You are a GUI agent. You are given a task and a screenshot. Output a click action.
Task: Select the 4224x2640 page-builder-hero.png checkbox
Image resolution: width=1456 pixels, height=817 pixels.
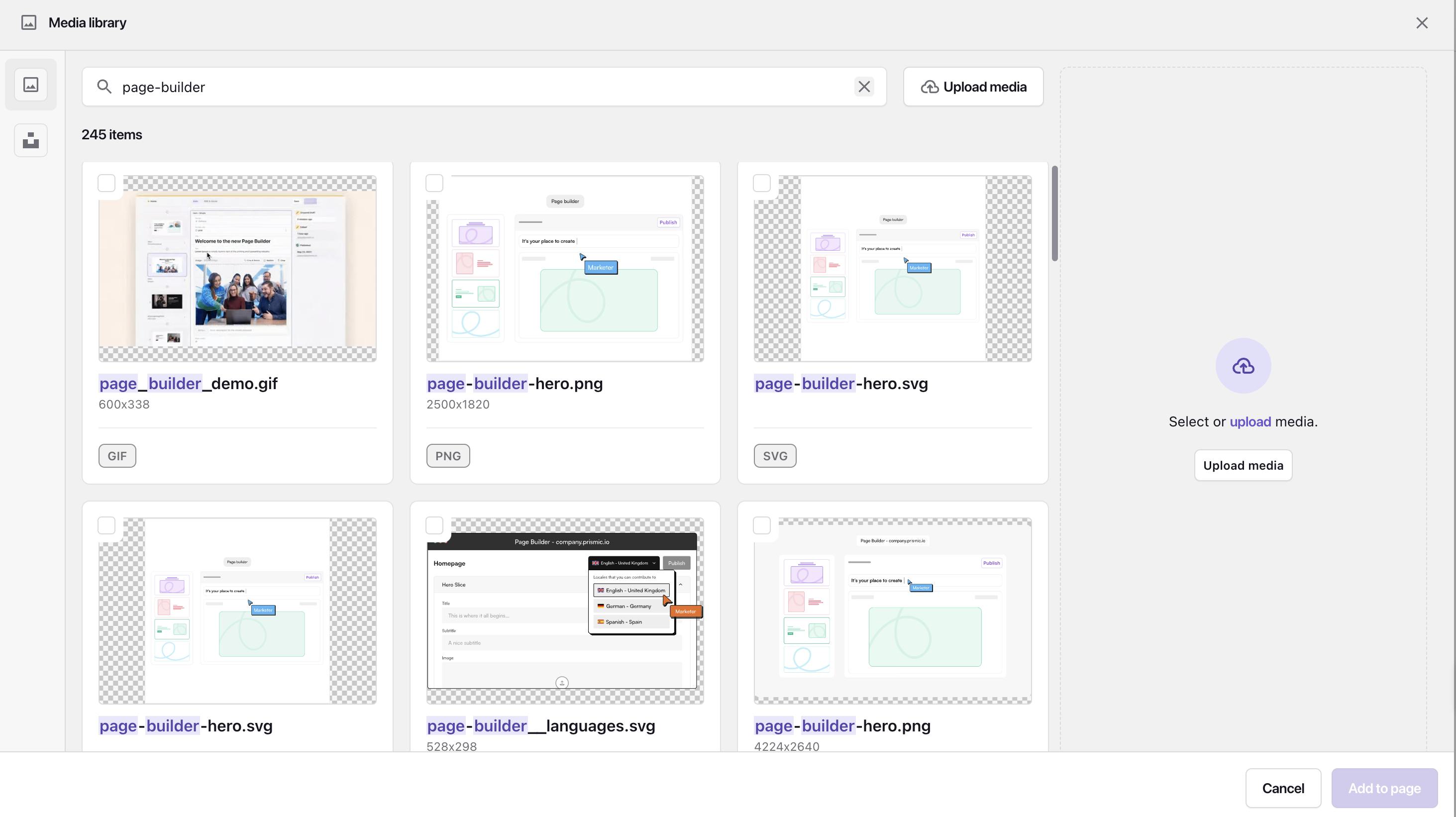pyautogui.click(x=762, y=525)
